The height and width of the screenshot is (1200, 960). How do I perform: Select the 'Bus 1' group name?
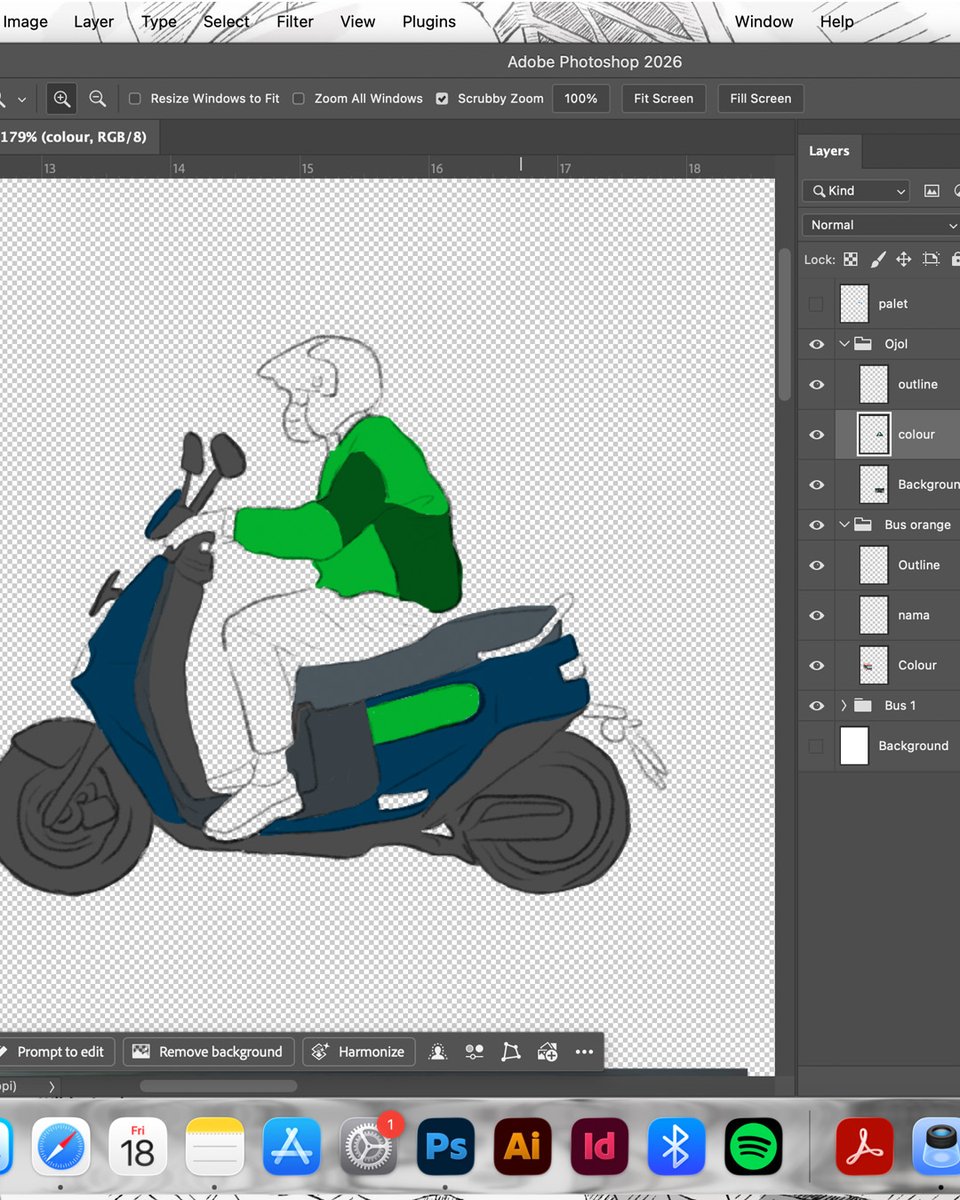[900, 705]
